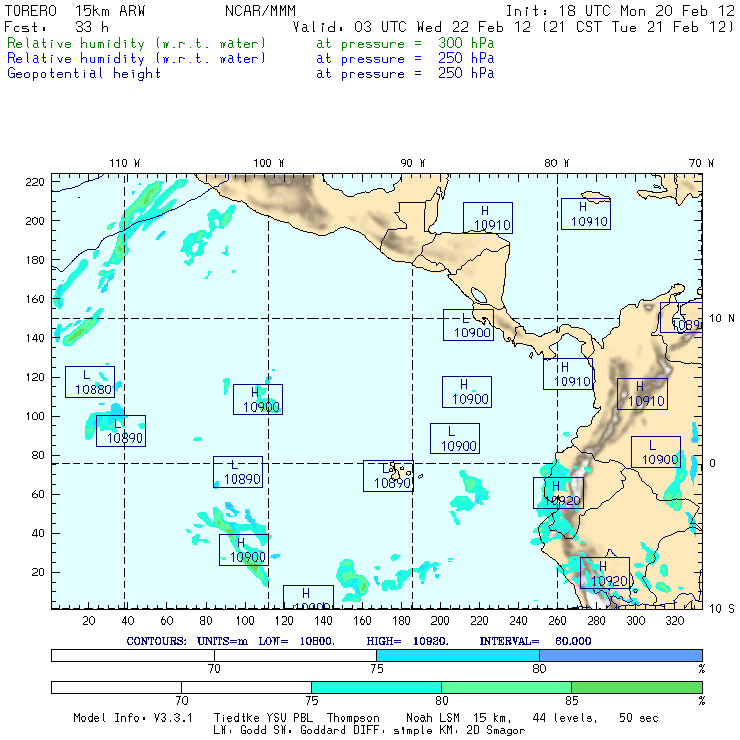Click the dark green above-85% legend swatch
This screenshot has height=740, width=740.
tap(637, 687)
